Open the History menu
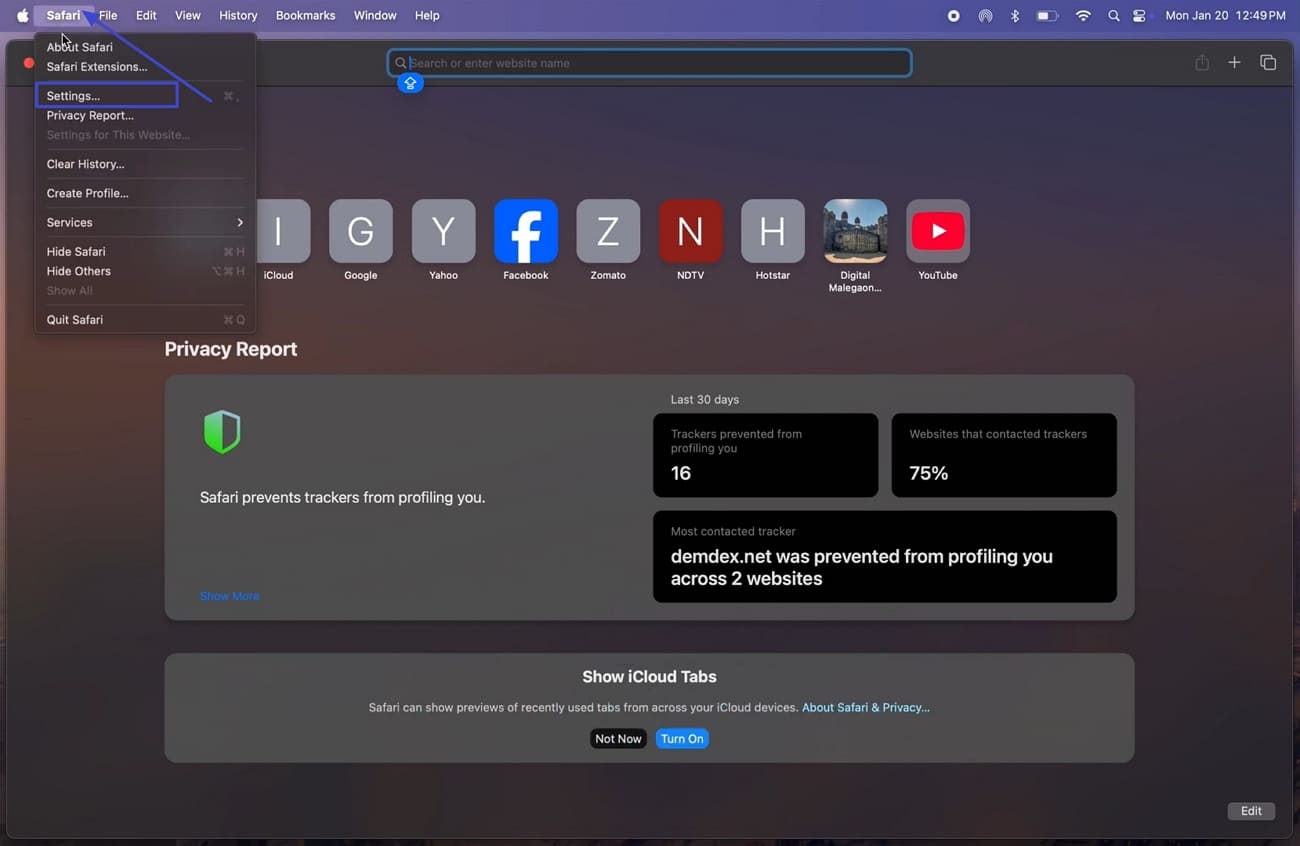The height and width of the screenshot is (846, 1300). click(238, 16)
